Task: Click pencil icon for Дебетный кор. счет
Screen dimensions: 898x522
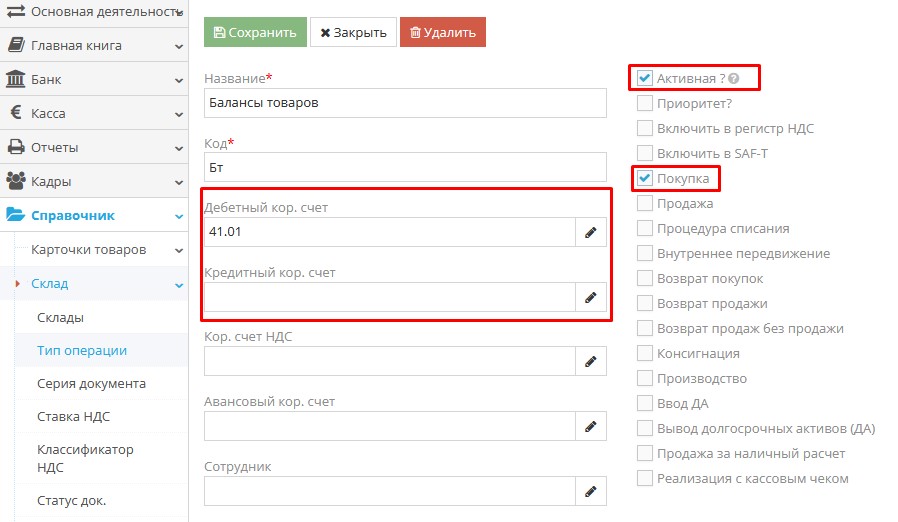Action: (x=590, y=232)
